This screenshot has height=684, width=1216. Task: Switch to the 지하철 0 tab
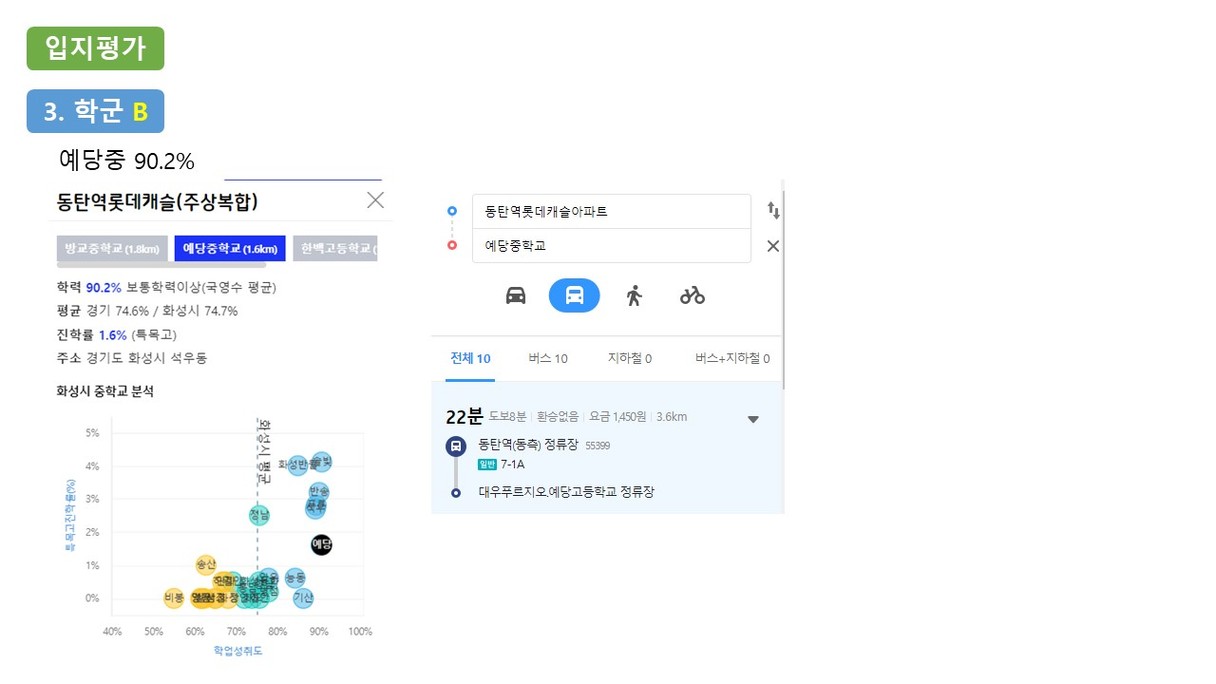pyautogui.click(x=630, y=358)
